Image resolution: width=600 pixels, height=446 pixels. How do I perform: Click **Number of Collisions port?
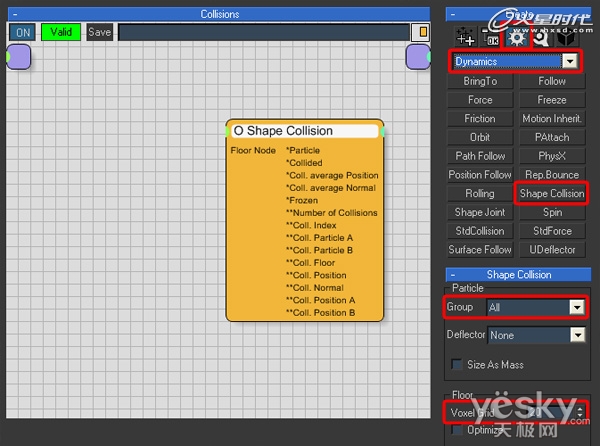pyautogui.click(x=332, y=213)
